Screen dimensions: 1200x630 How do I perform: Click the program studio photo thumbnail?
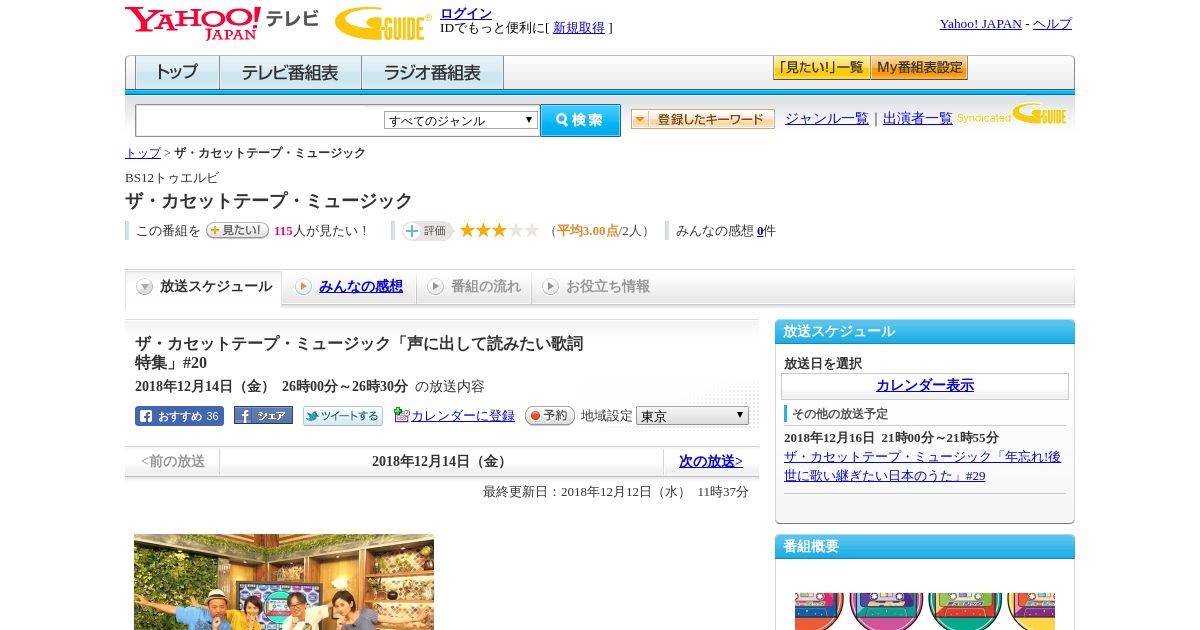click(284, 582)
